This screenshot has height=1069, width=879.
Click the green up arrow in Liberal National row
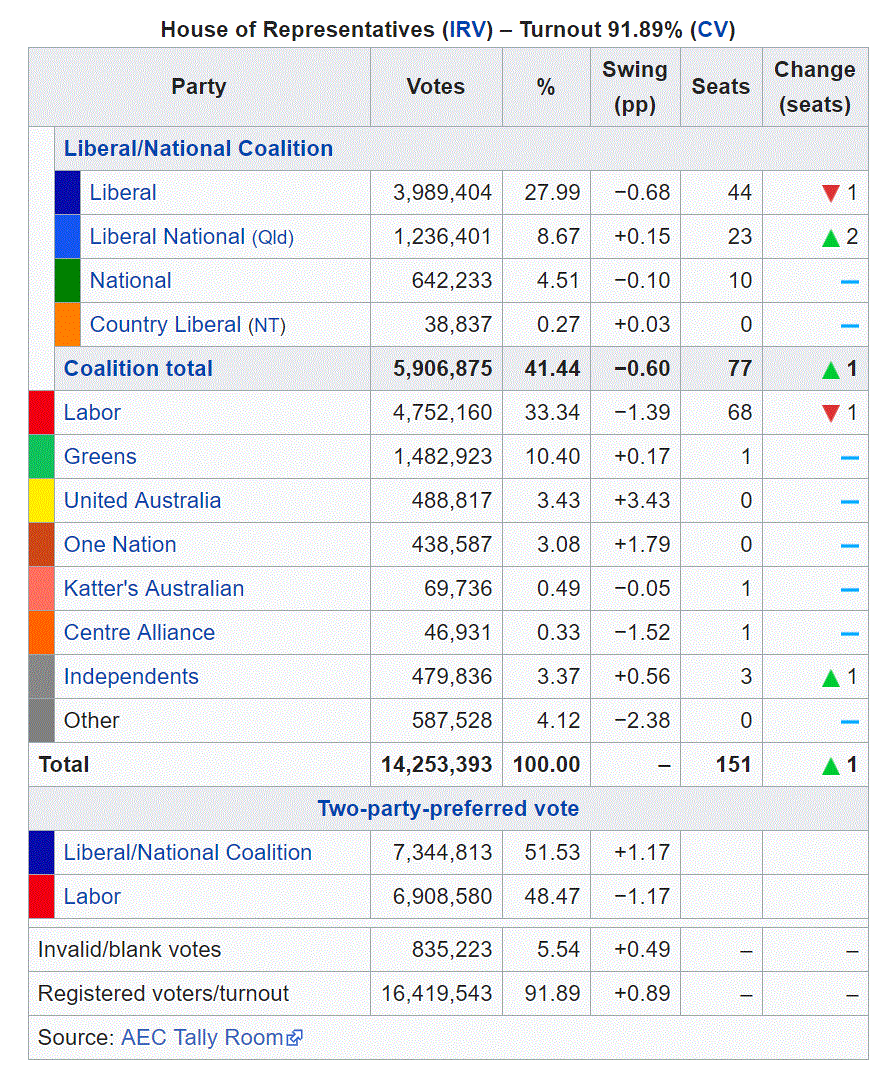[x=830, y=238]
